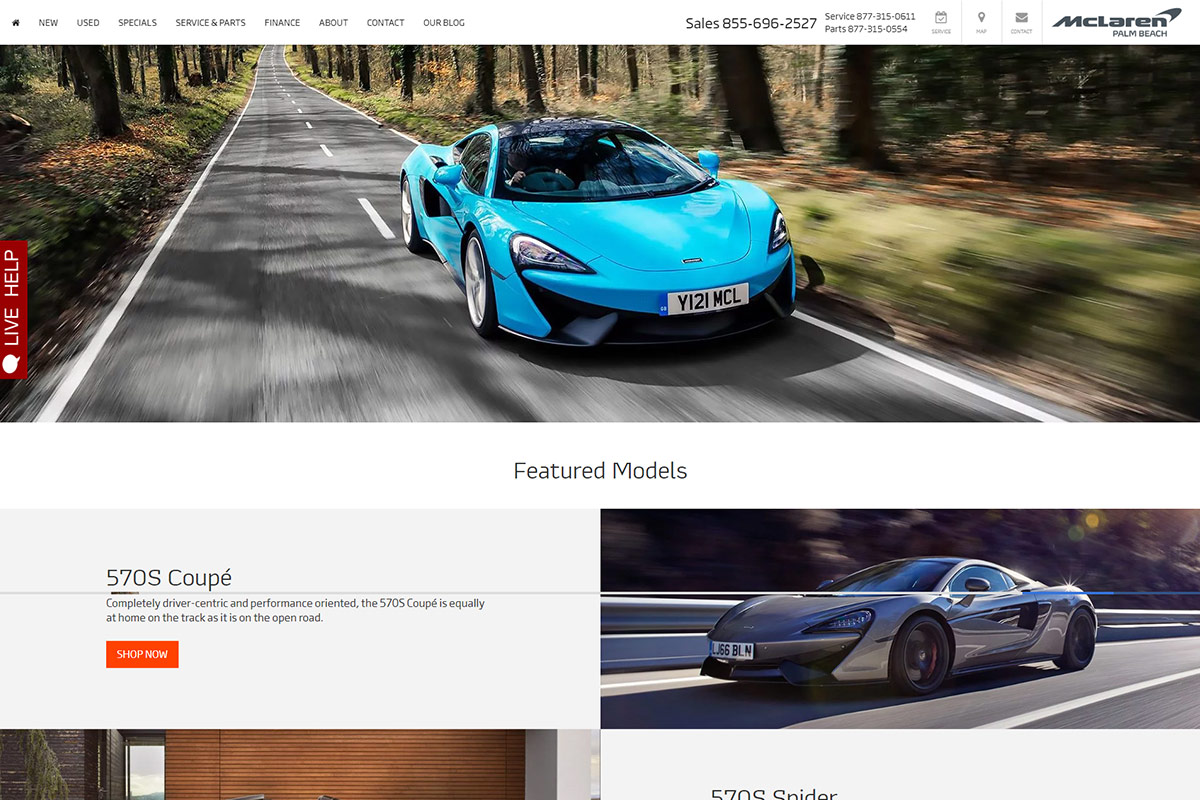The width and height of the screenshot is (1200, 800).
Task: Call the Sales number 855-696-2527
Action: pos(751,23)
